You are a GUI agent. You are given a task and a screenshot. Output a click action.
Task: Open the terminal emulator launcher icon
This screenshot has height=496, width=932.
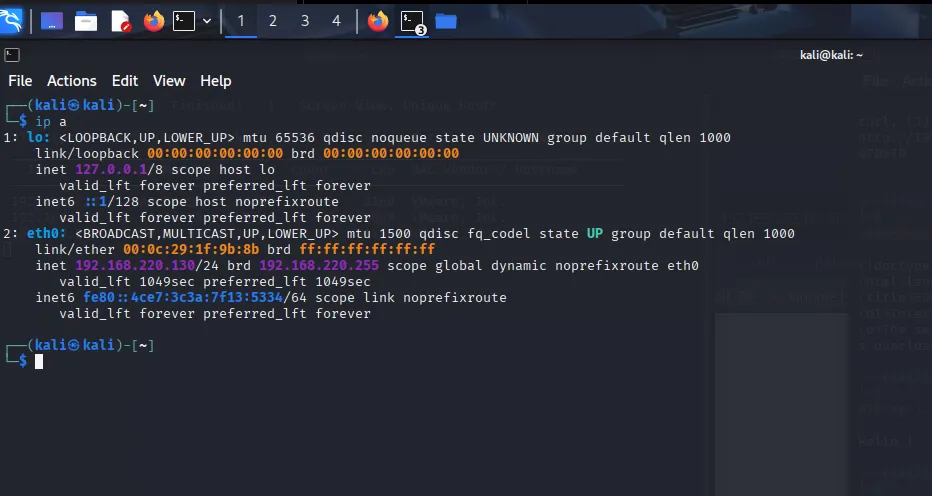coord(184,21)
